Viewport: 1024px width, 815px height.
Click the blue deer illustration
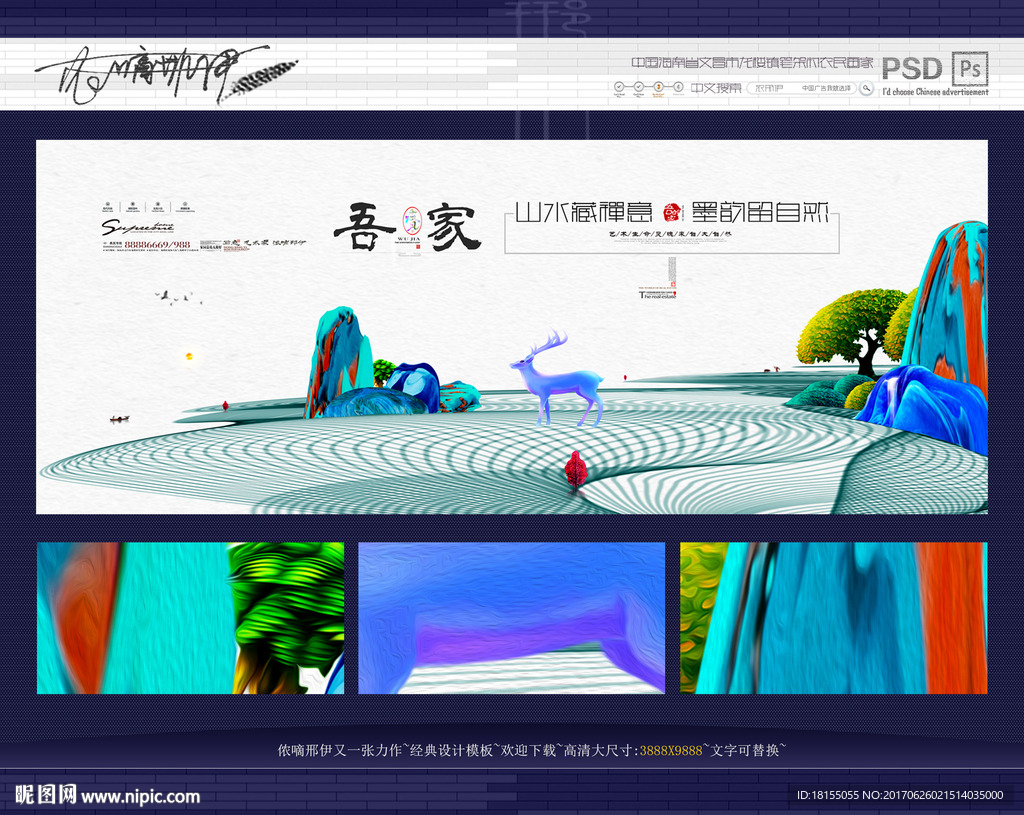[x=560, y=380]
